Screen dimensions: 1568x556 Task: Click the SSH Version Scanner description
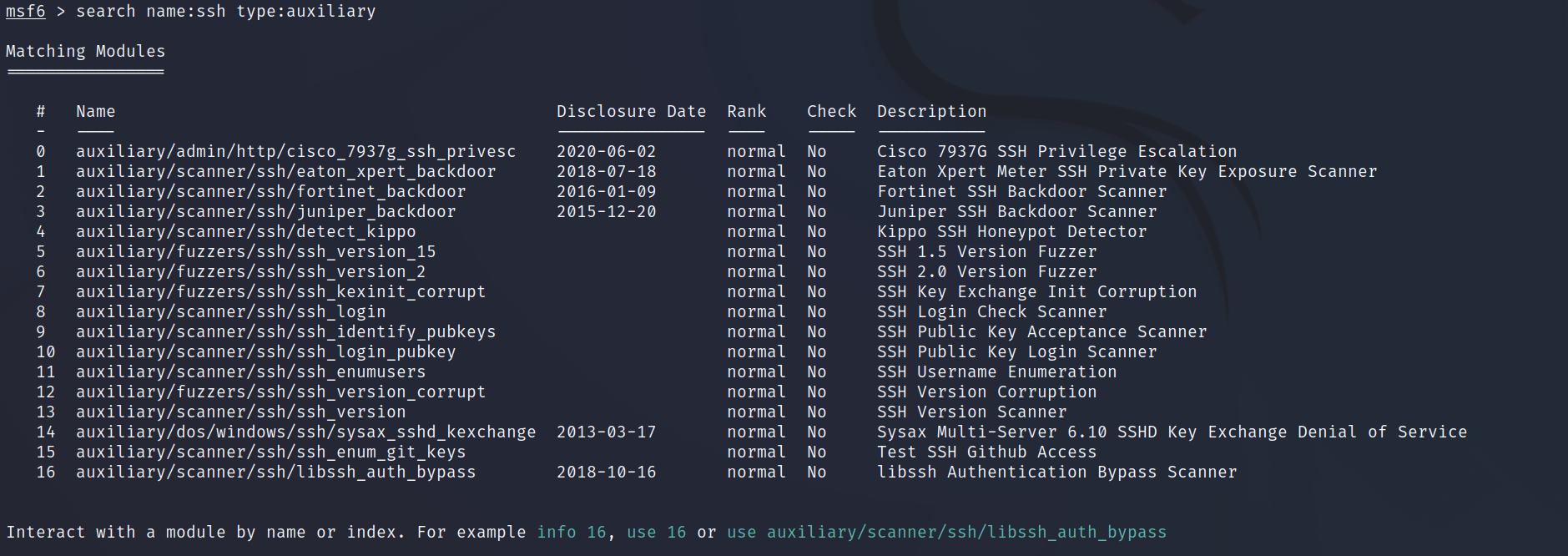point(971,412)
